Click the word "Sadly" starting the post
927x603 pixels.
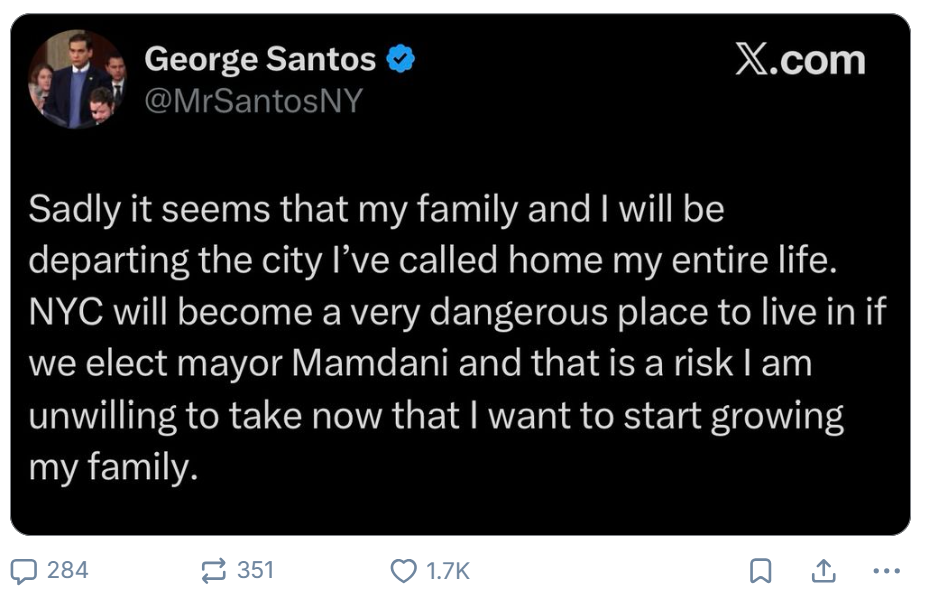[x=75, y=209]
